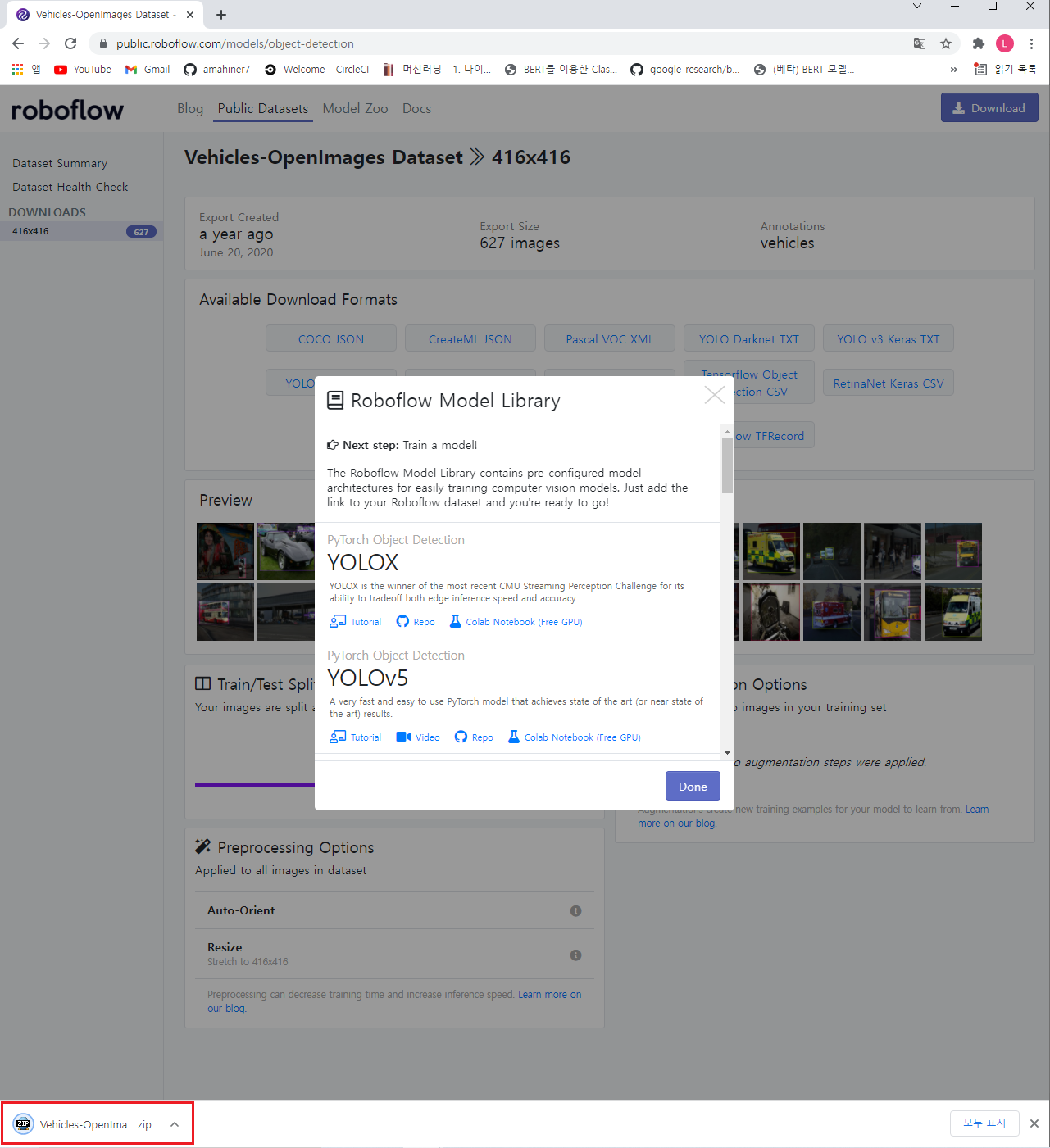Image resolution: width=1050 pixels, height=1148 pixels.
Task: Open the ambulance preview thumbnail in top row
Action: click(x=771, y=551)
